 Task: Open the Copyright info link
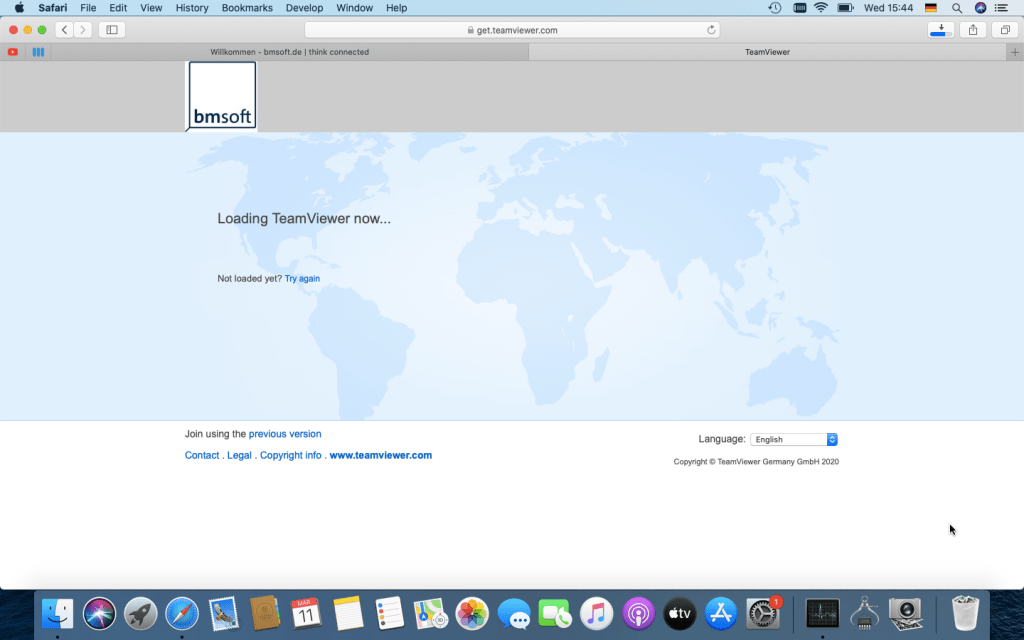click(x=291, y=455)
